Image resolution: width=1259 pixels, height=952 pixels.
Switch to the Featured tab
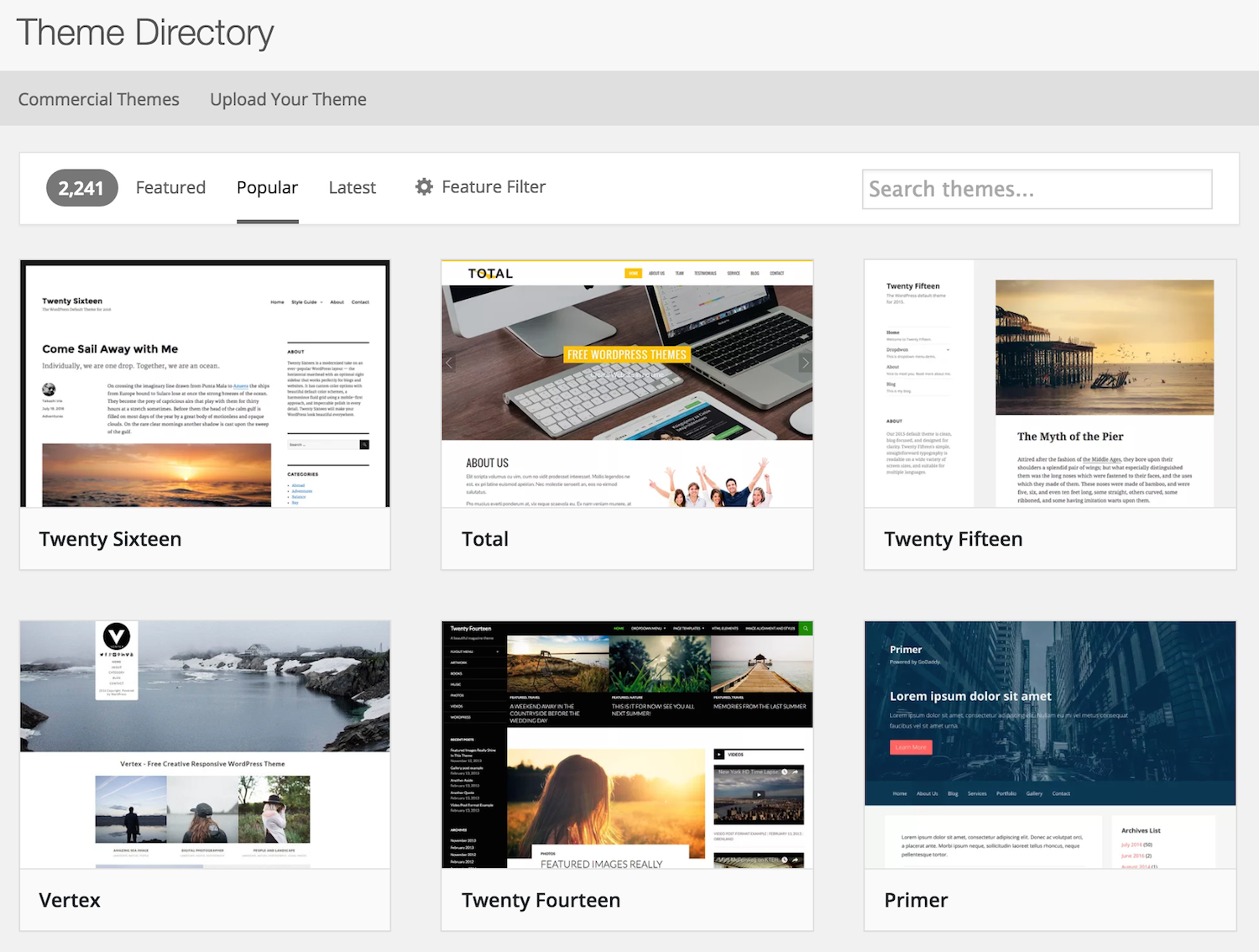[x=170, y=187]
